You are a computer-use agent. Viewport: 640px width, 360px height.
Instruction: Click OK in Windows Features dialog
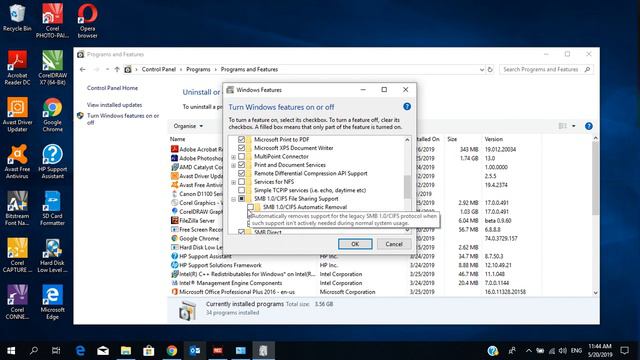tap(355, 244)
